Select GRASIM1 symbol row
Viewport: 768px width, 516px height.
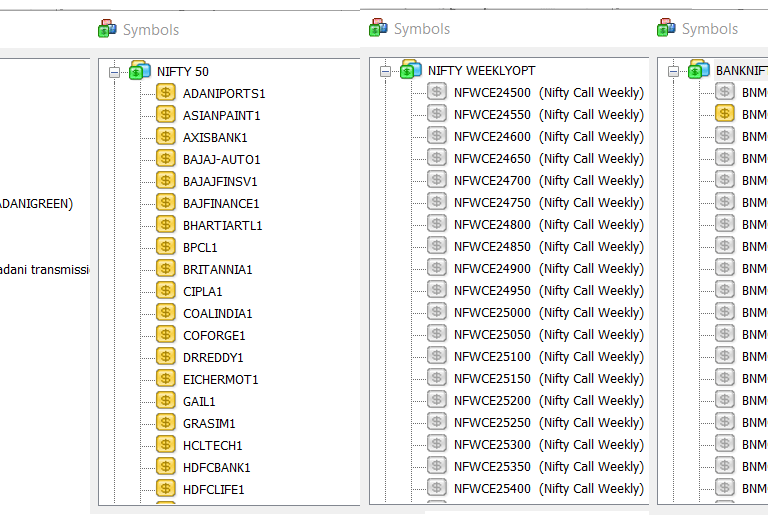(x=209, y=424)
